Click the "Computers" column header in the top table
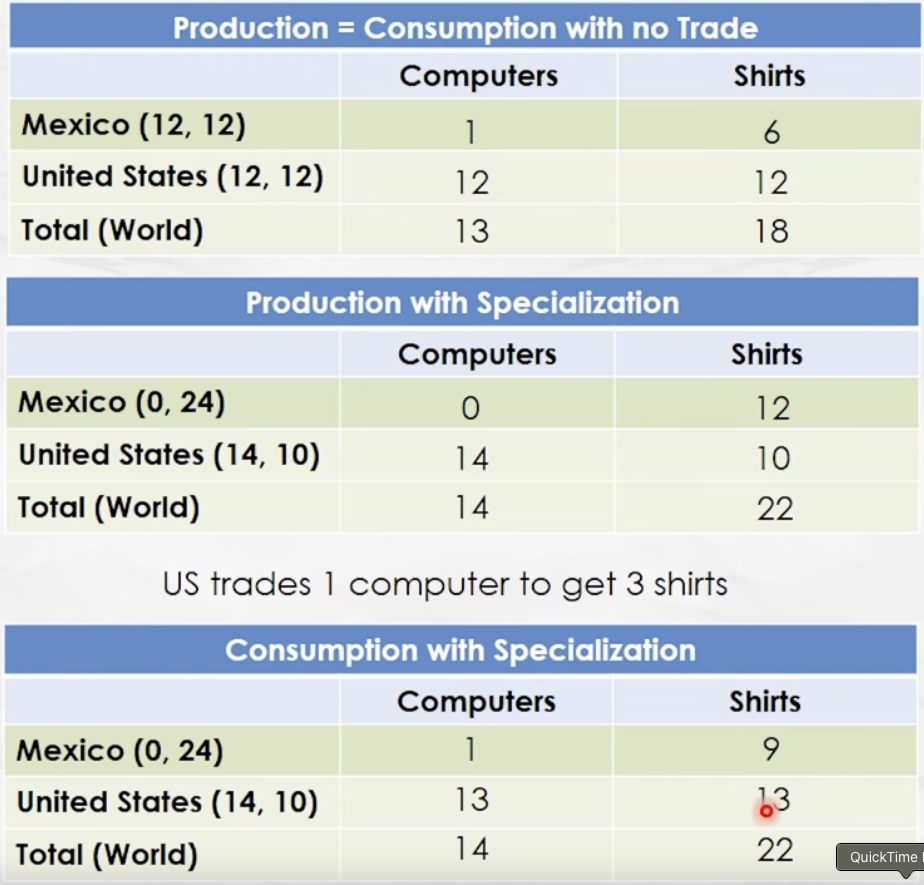Screen dimensions: 924x885 point(479,76)
